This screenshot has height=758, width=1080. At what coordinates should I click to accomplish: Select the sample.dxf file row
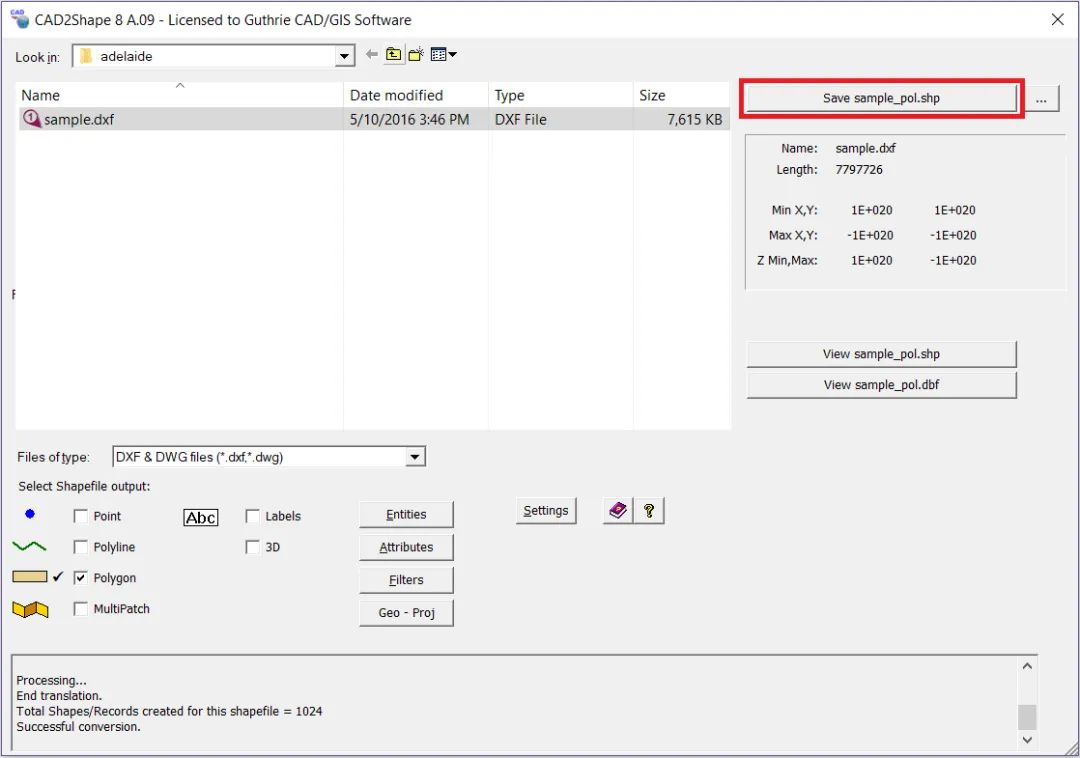pos(374,119)
